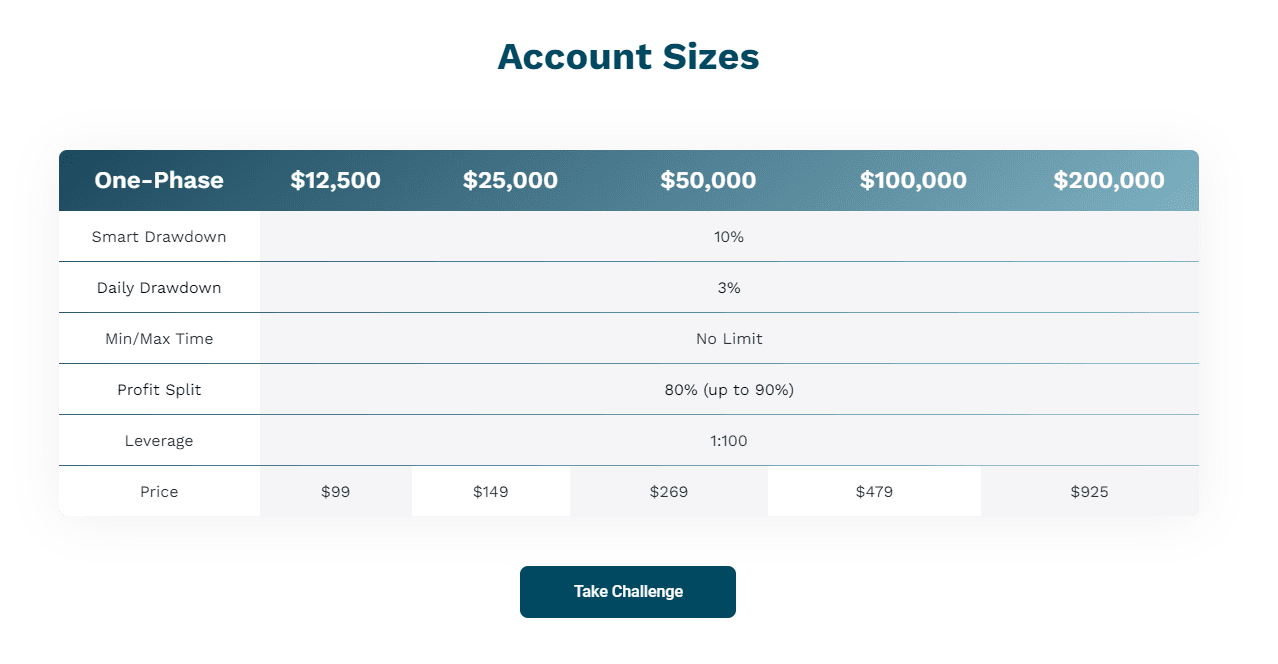Select the $479 price cell
This screenshot has width=1278, height=664.
pos(874,491)
